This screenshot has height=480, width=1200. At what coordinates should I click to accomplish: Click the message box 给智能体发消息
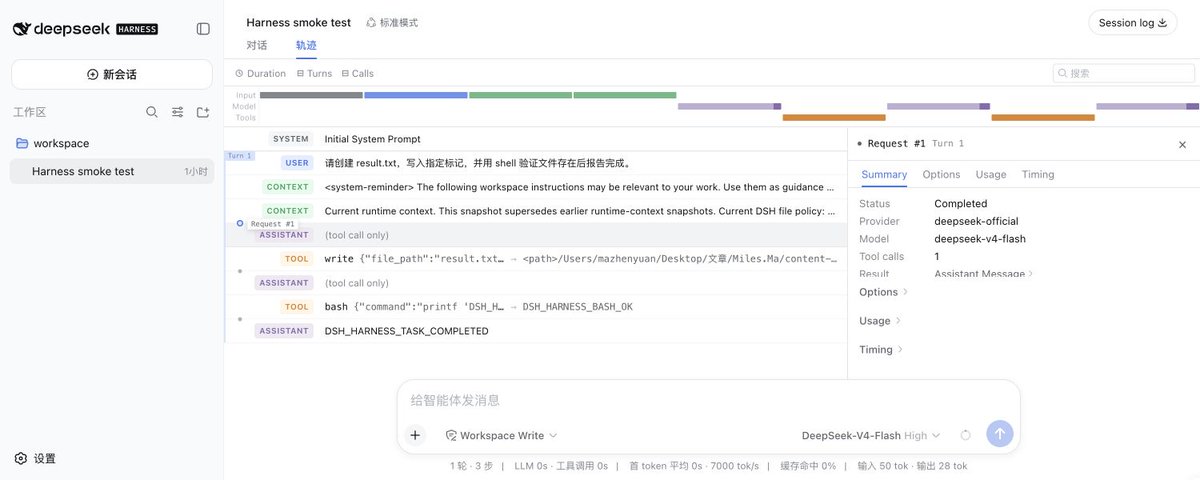click(708, 400)
